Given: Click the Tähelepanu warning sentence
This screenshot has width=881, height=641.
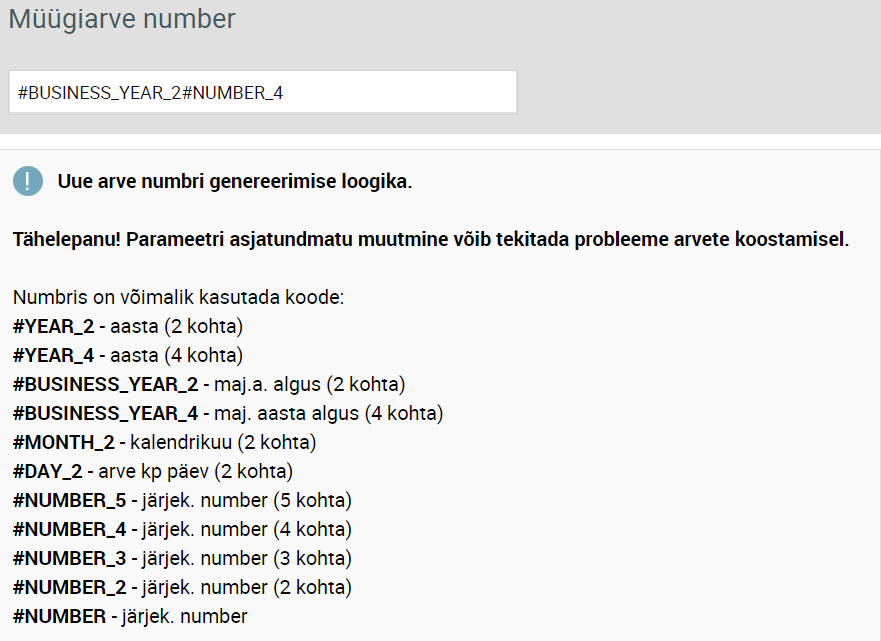Looking at the screenshot, I should [431, 240].
